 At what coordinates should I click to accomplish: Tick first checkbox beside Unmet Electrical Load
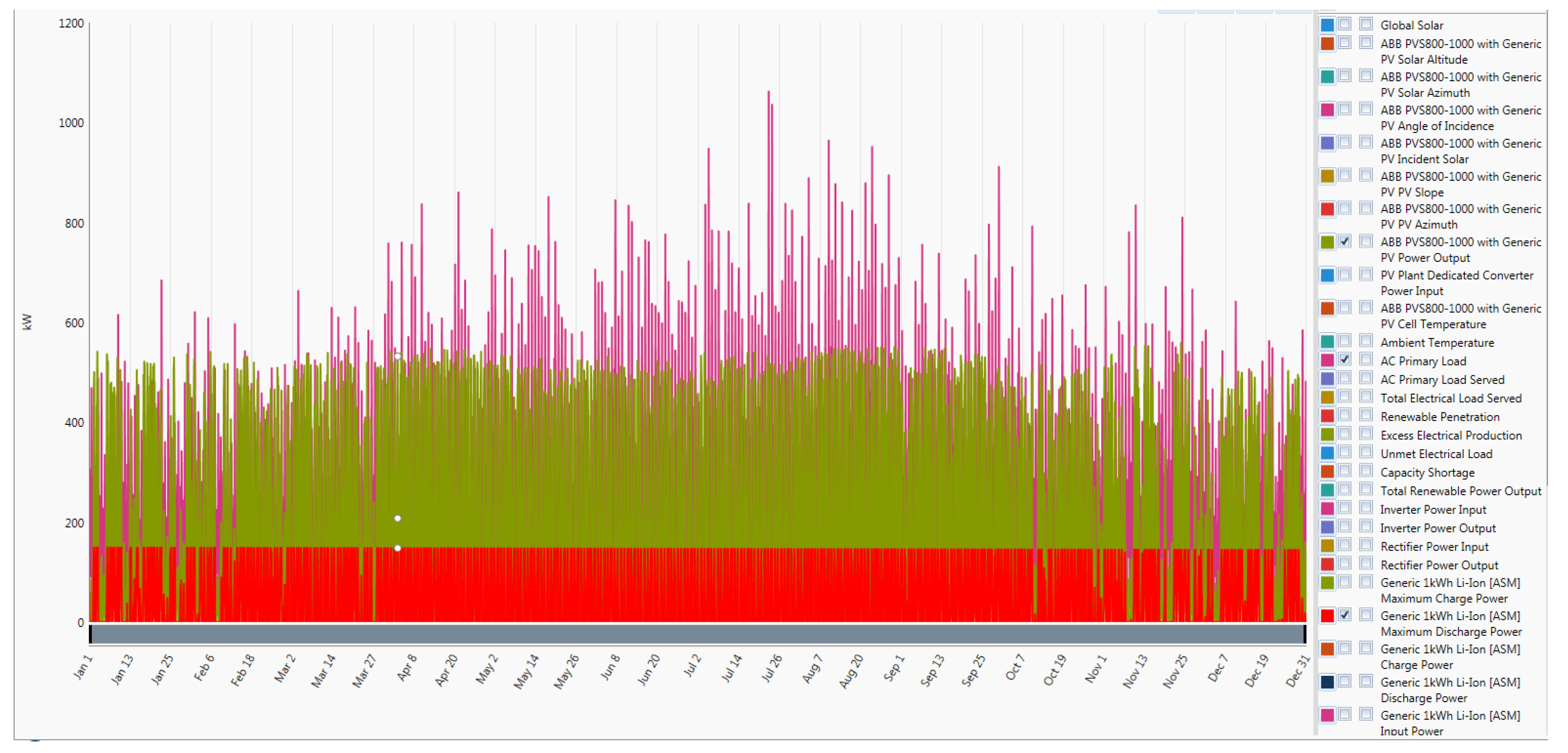[1345, 452]
